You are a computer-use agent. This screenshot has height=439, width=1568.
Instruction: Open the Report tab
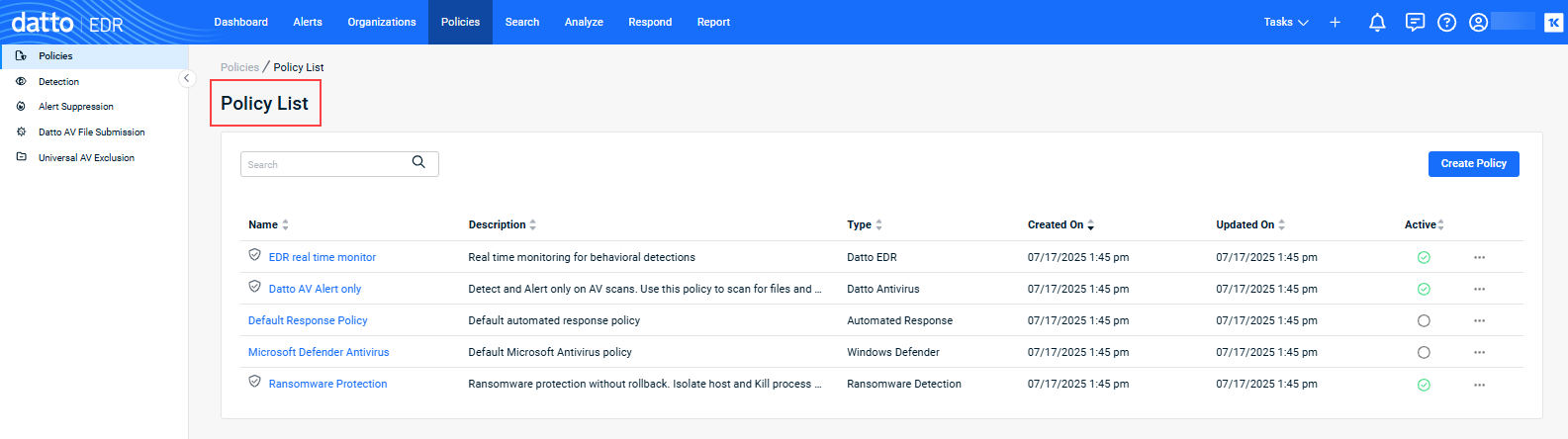tap(713, 22)
